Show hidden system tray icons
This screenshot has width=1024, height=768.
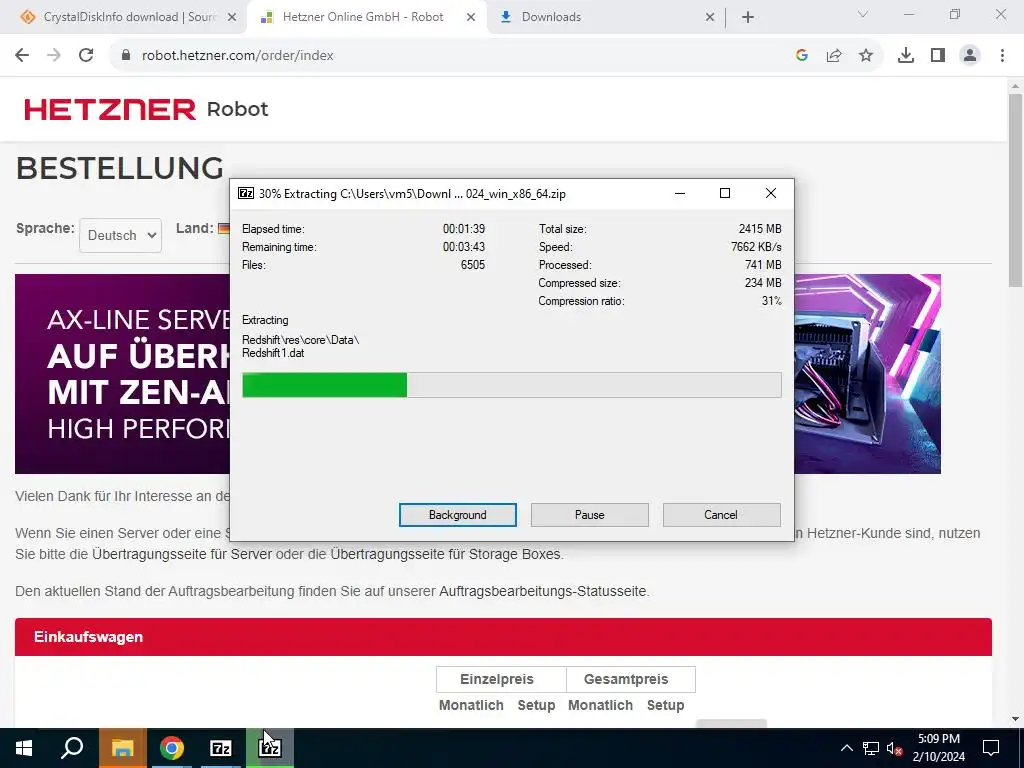click(x=846, y=748)
